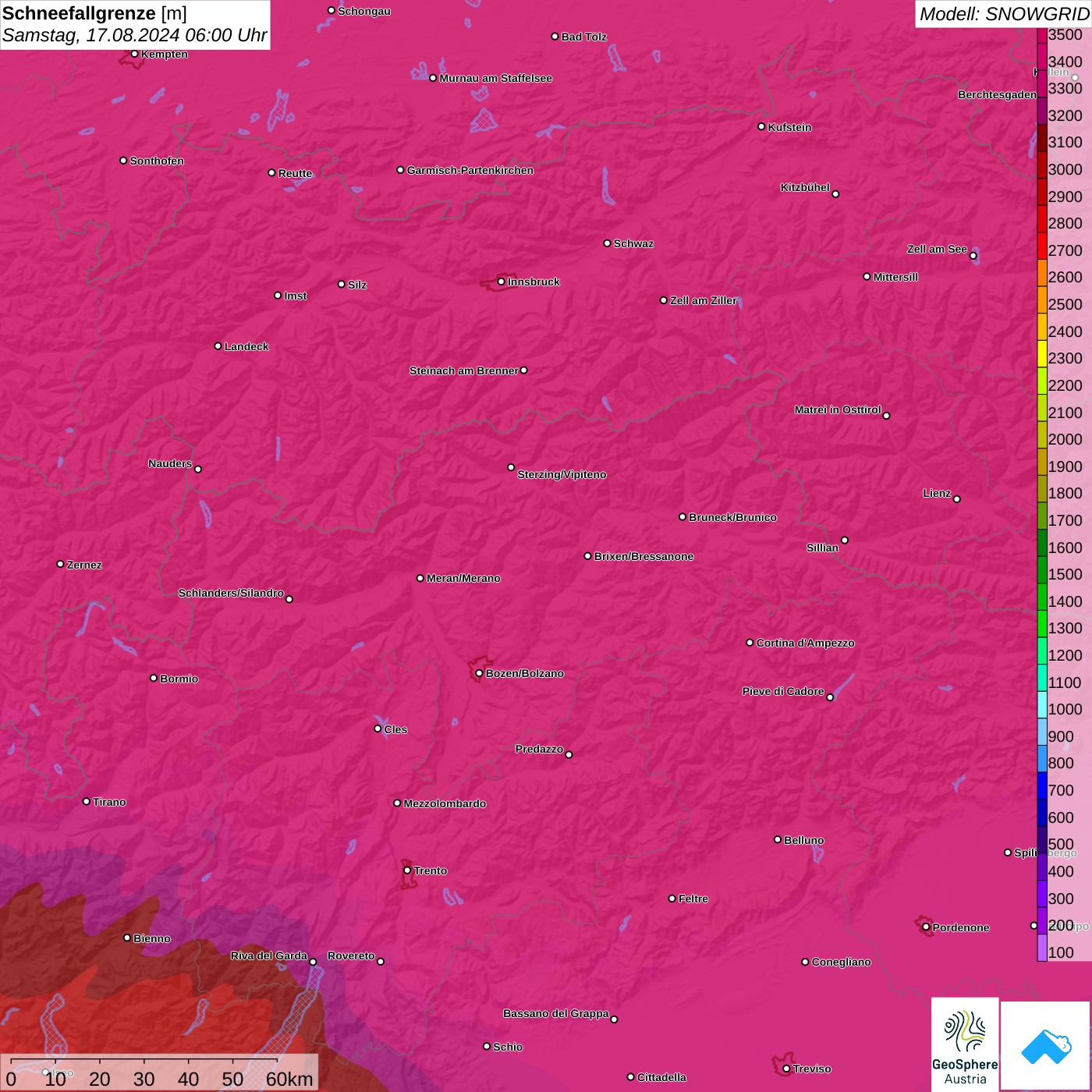The image size is (1092, 1092).
Task: Click the 'Mittersill' label
Action: [896, 277]
